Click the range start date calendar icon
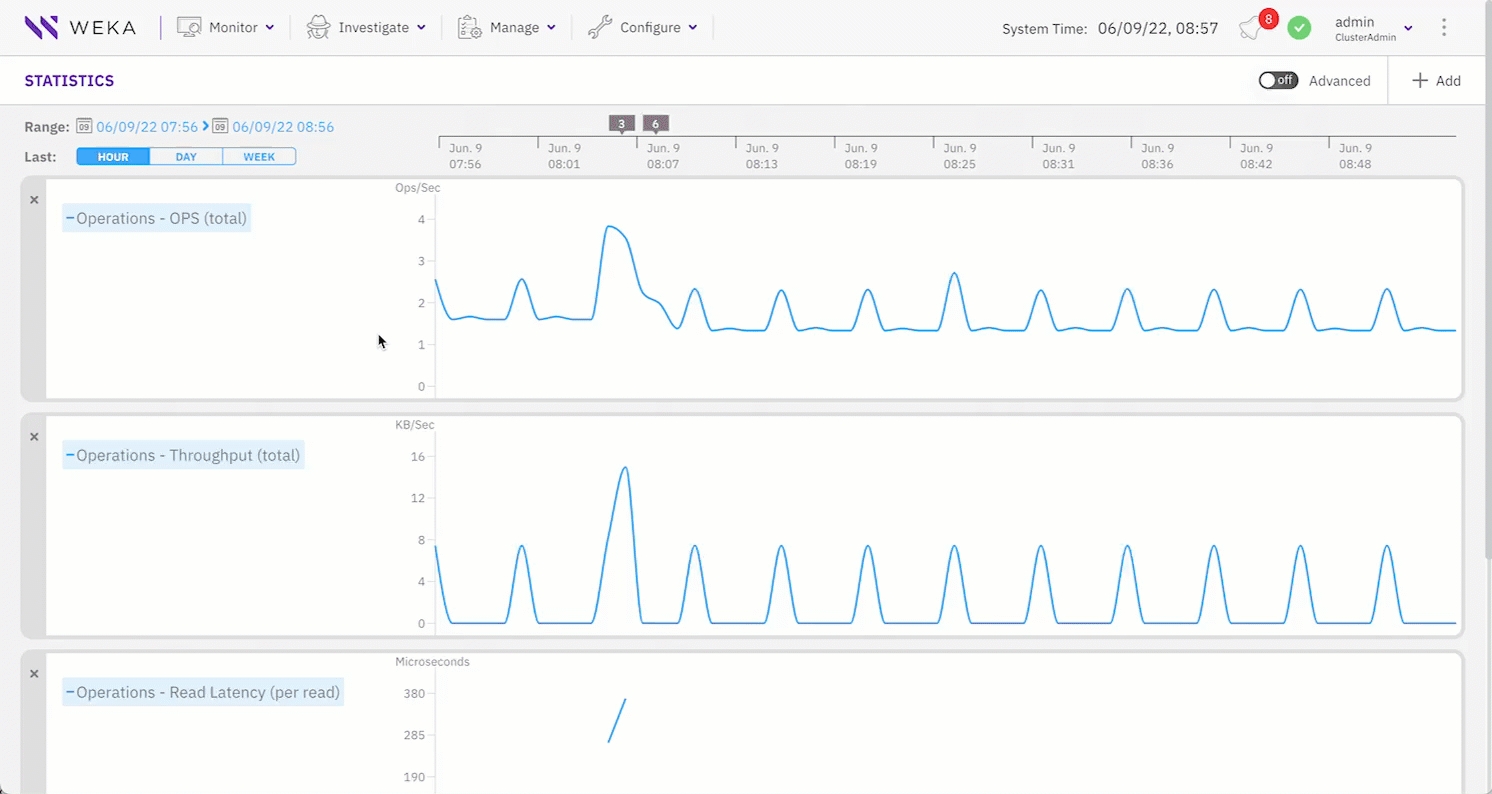Screen dimensions: 1492x794 [x=85, y=127]
